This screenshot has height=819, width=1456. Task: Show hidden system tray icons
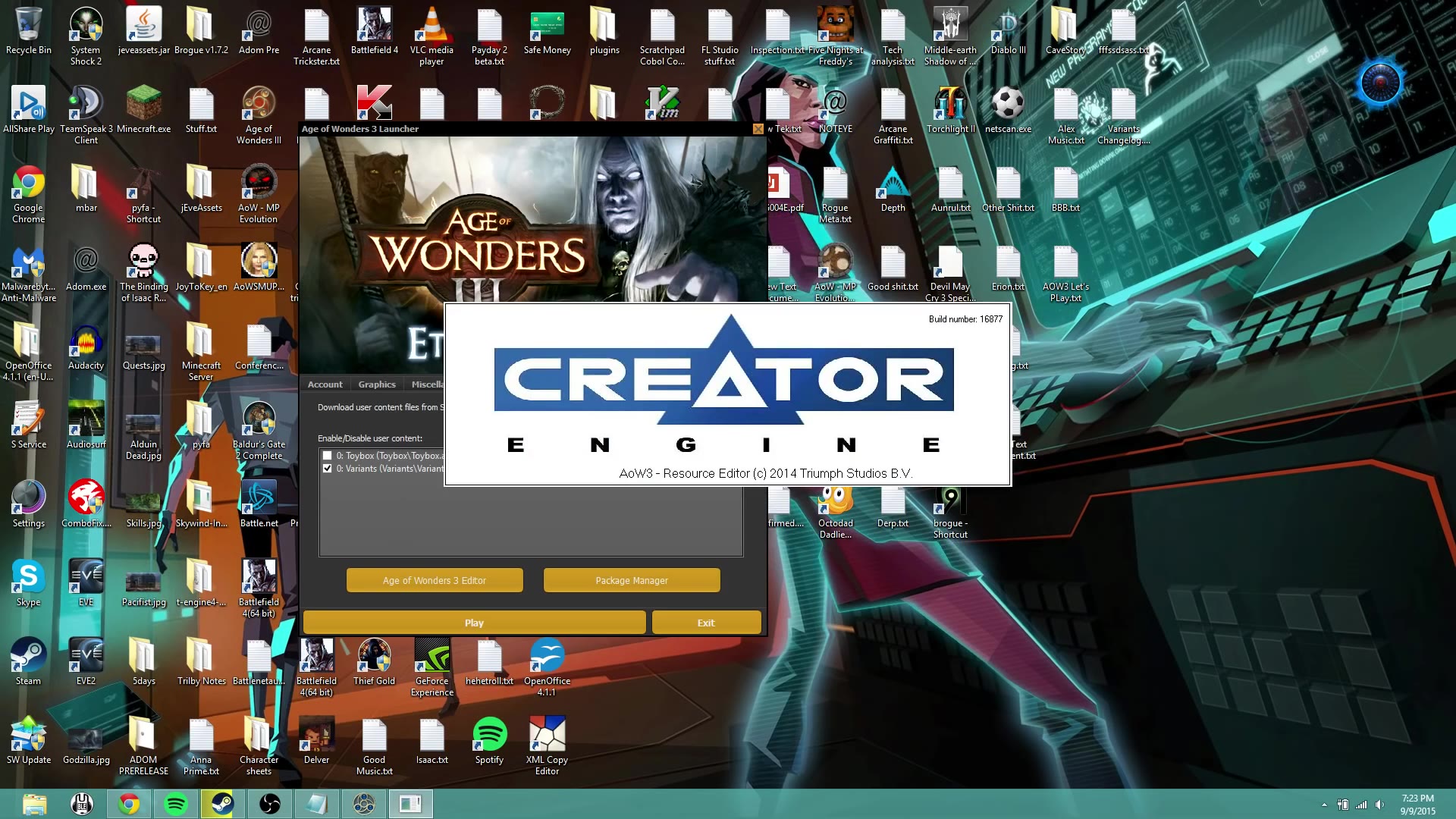[1325, 805]
